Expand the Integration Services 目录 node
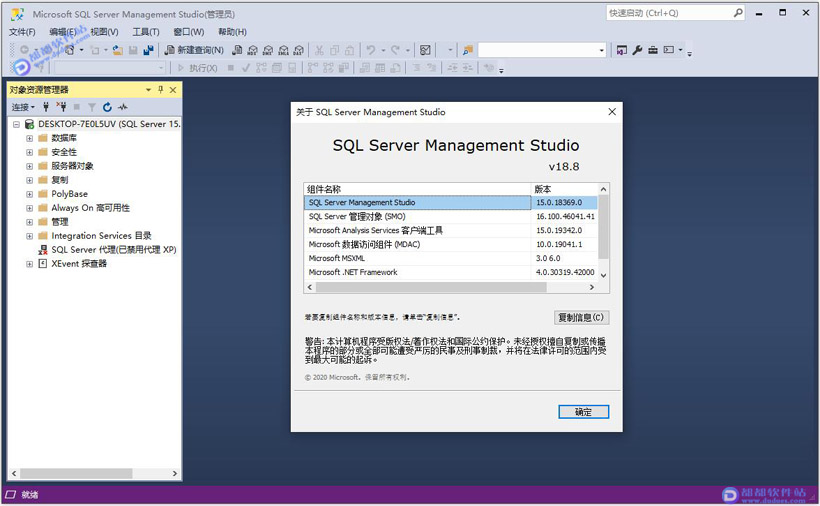Viewport: 820px width, 506px height. click(29, 236)
